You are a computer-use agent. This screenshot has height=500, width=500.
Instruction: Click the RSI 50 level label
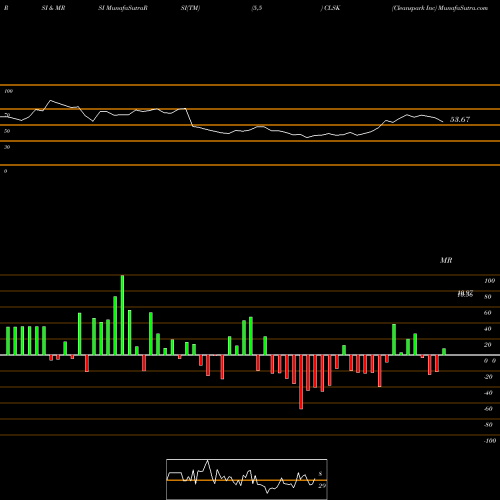tap(7, 131)
